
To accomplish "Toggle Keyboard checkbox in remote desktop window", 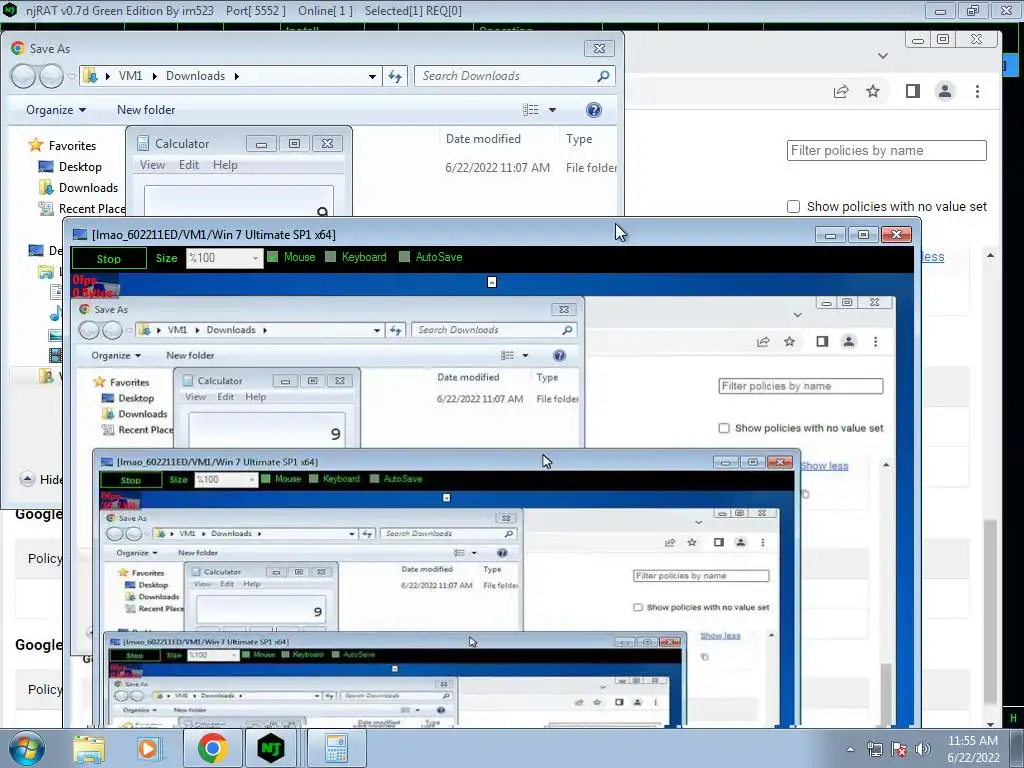I will (330, 257).
